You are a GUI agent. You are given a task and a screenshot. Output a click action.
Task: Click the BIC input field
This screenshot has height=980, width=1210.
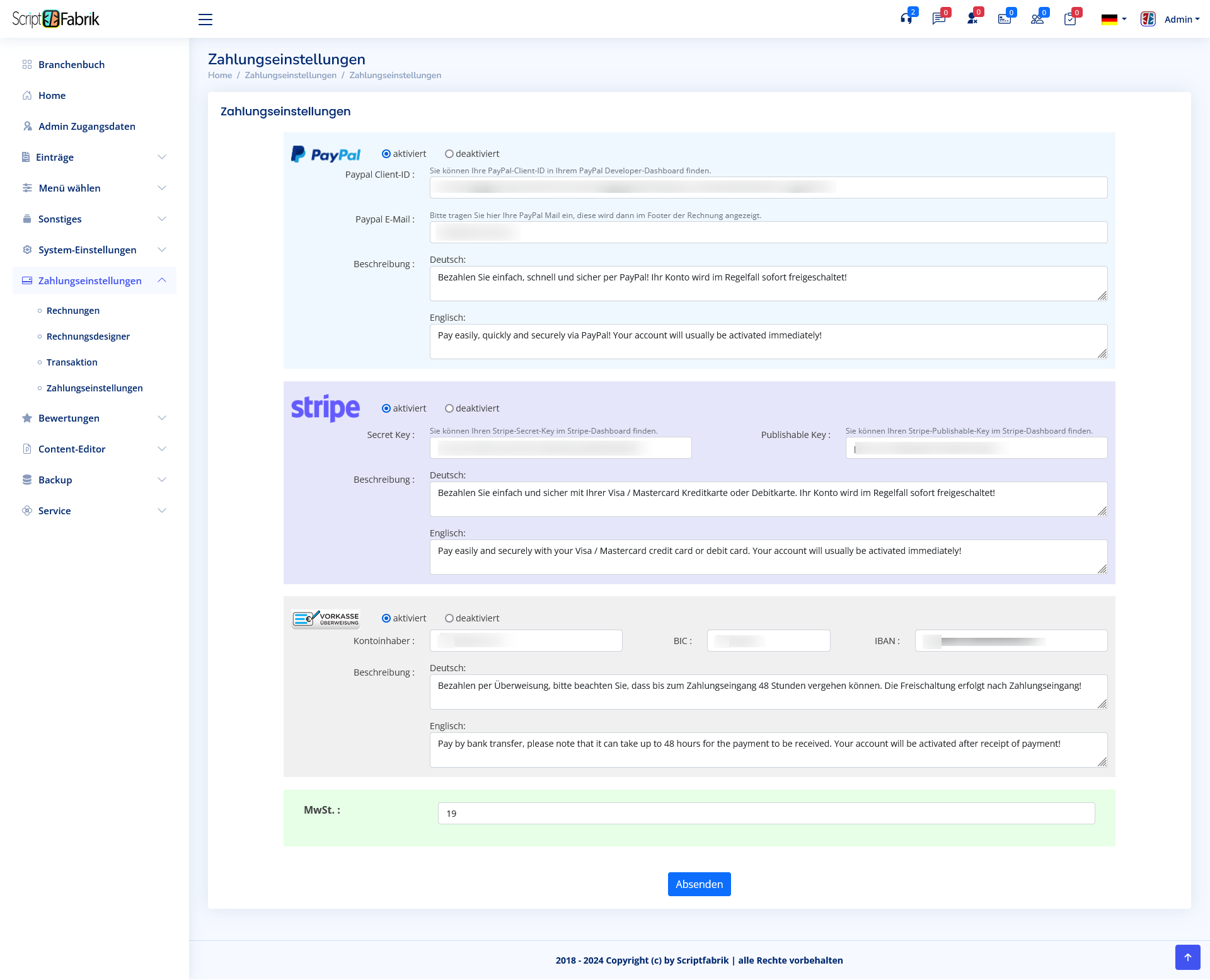tap(768, 641)
